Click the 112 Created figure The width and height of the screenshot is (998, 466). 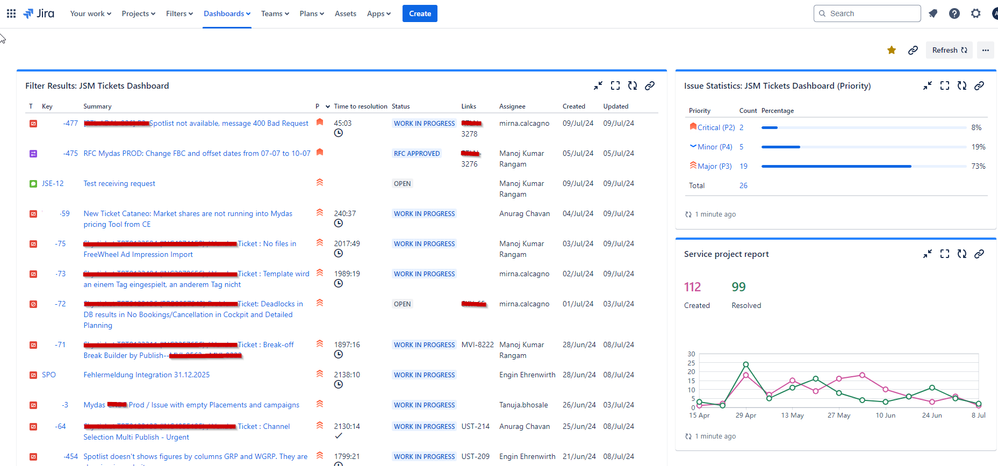(x=692, y=286)
